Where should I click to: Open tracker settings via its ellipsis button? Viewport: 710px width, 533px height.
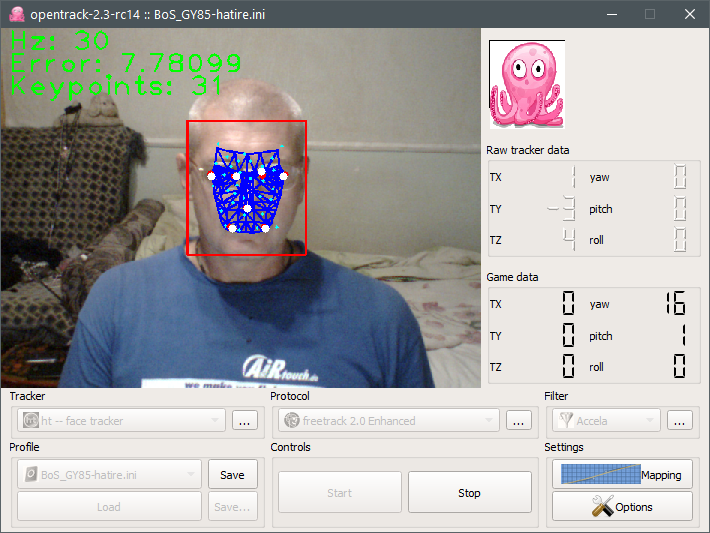point(245,421)
